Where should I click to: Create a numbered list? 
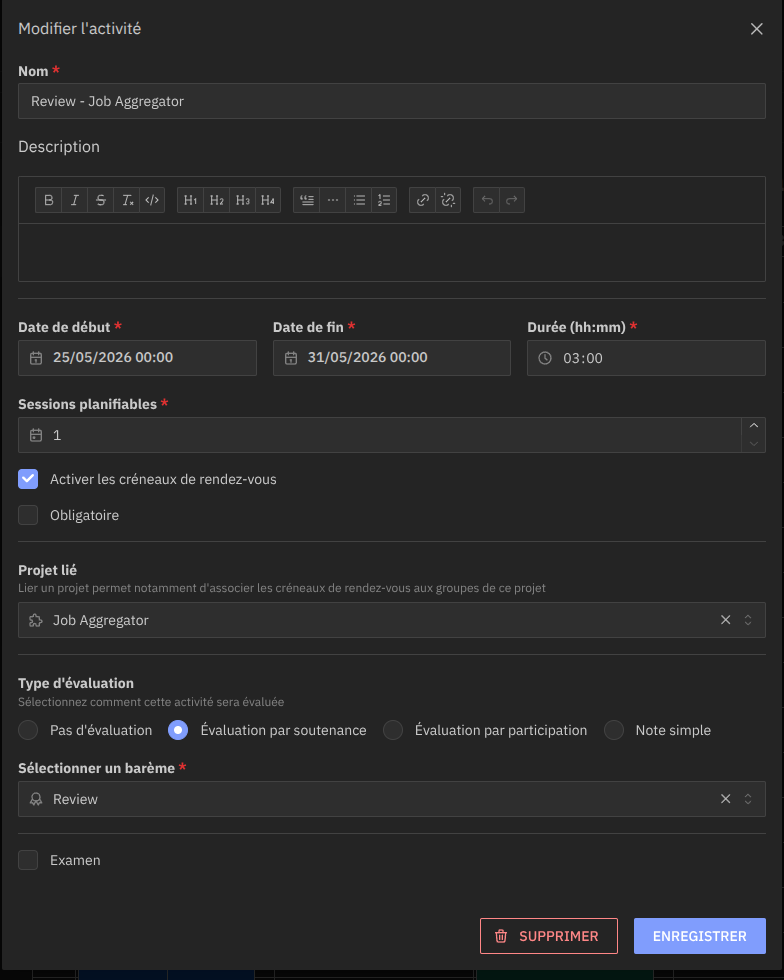coord(384,200)
